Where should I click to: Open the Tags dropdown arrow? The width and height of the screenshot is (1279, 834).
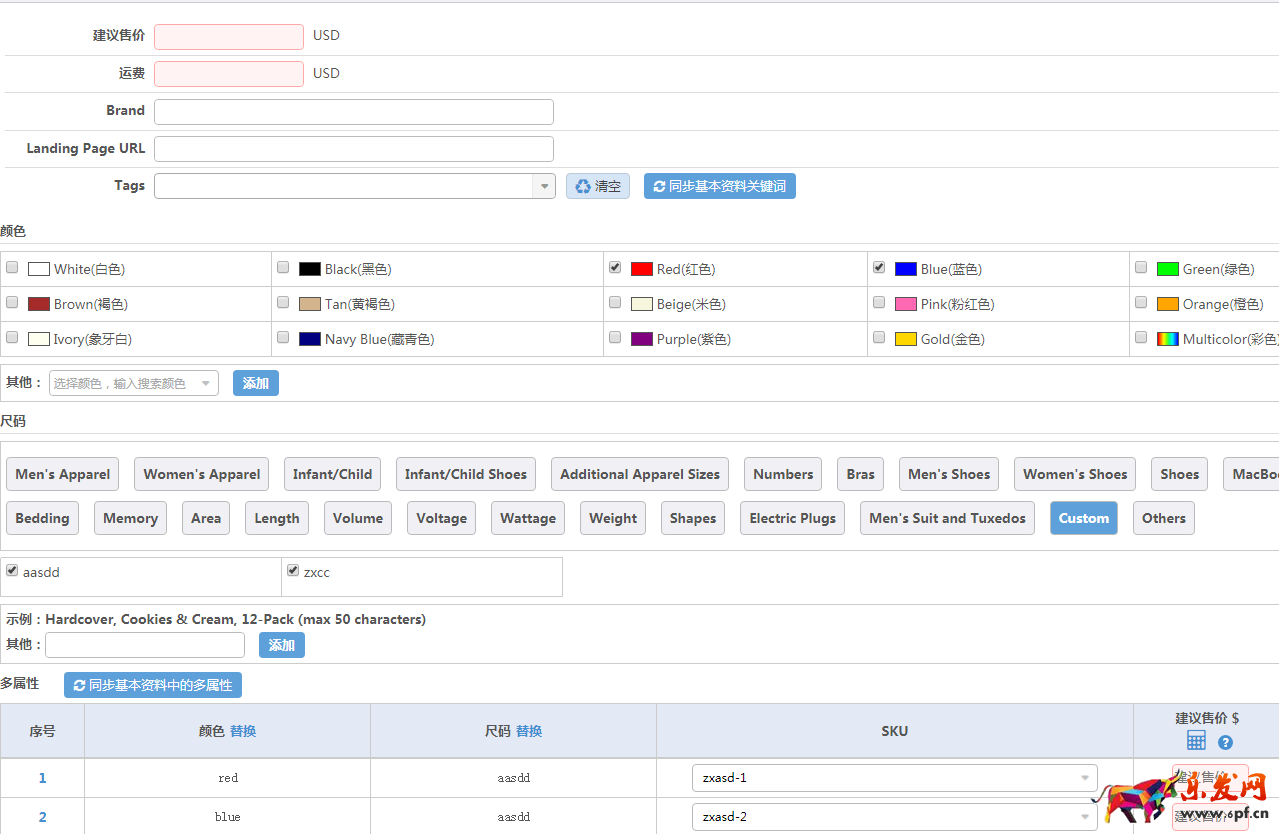tap(544, 186)
